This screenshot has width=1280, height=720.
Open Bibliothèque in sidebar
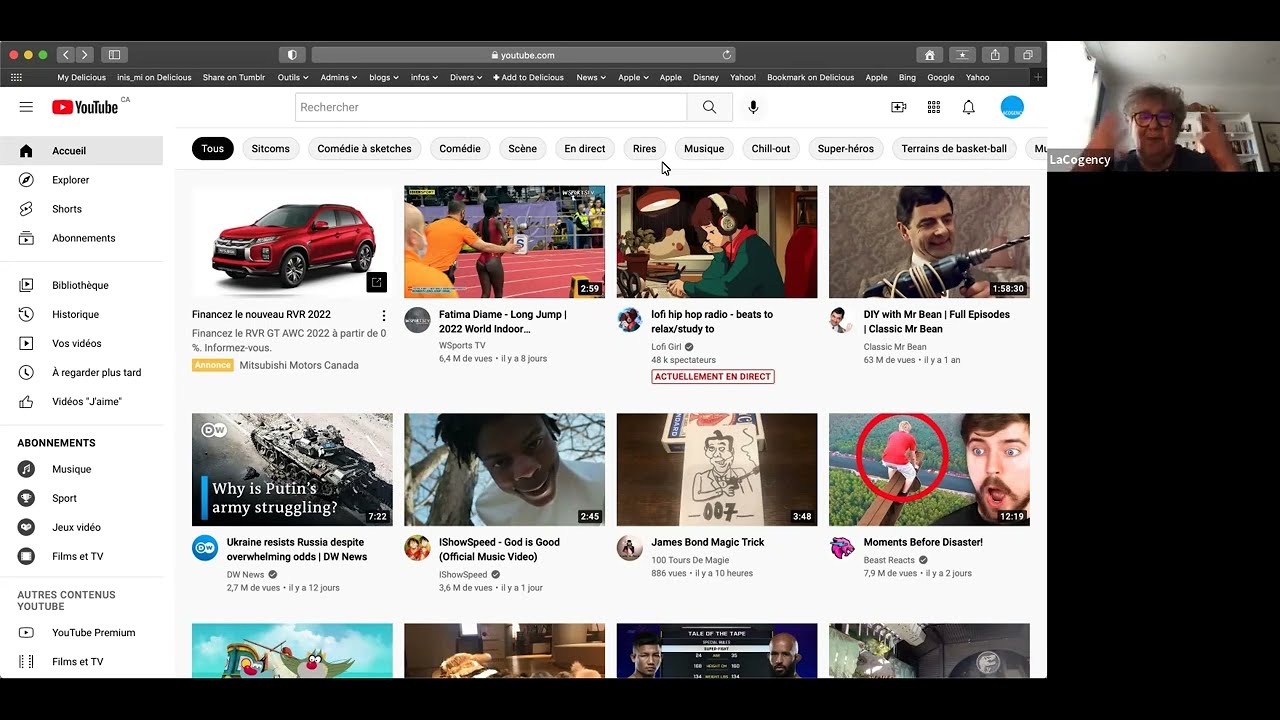pos(81,285)
